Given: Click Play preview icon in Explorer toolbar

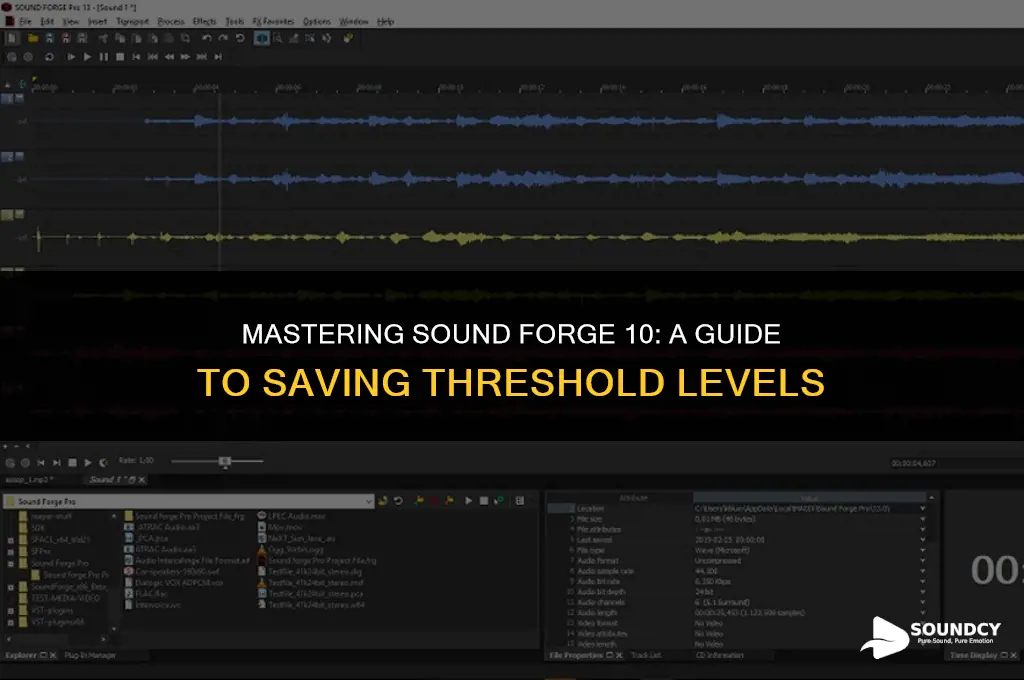Looking at the screenshot, I should tap(468, 501).
